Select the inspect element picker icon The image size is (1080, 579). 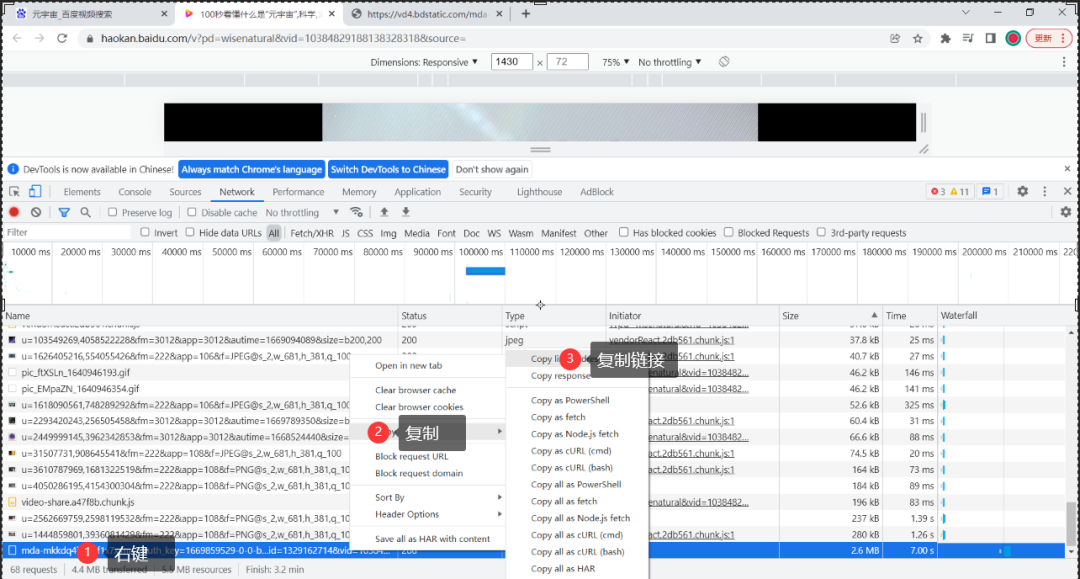14,192
